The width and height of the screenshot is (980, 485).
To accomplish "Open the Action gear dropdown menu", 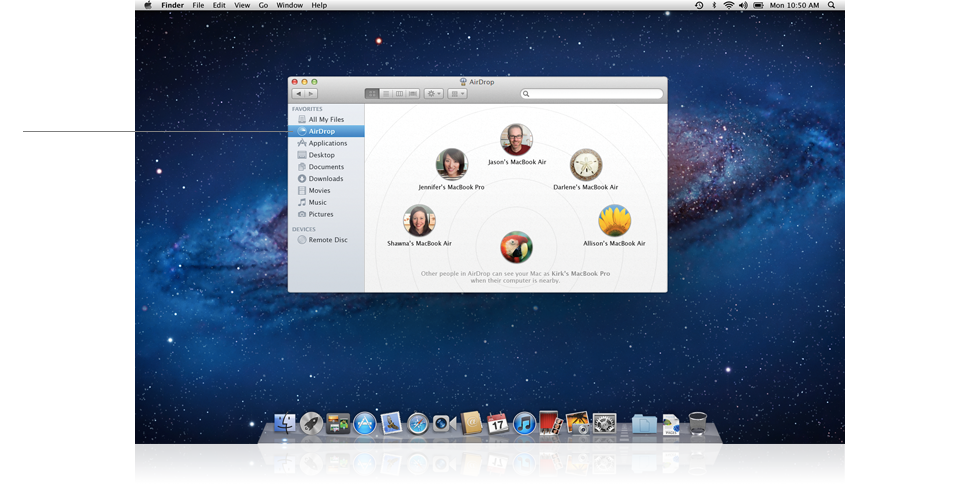I will [434, 94].
